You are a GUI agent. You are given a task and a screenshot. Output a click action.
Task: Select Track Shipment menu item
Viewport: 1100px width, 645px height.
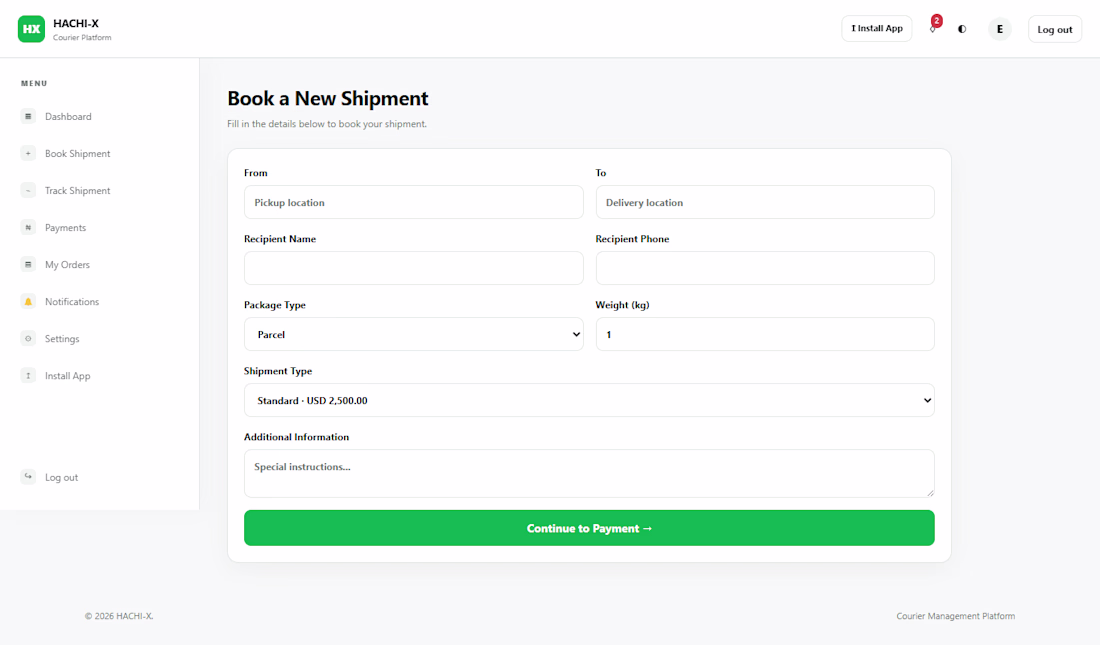pyautogui.click(x=77, y=191)
